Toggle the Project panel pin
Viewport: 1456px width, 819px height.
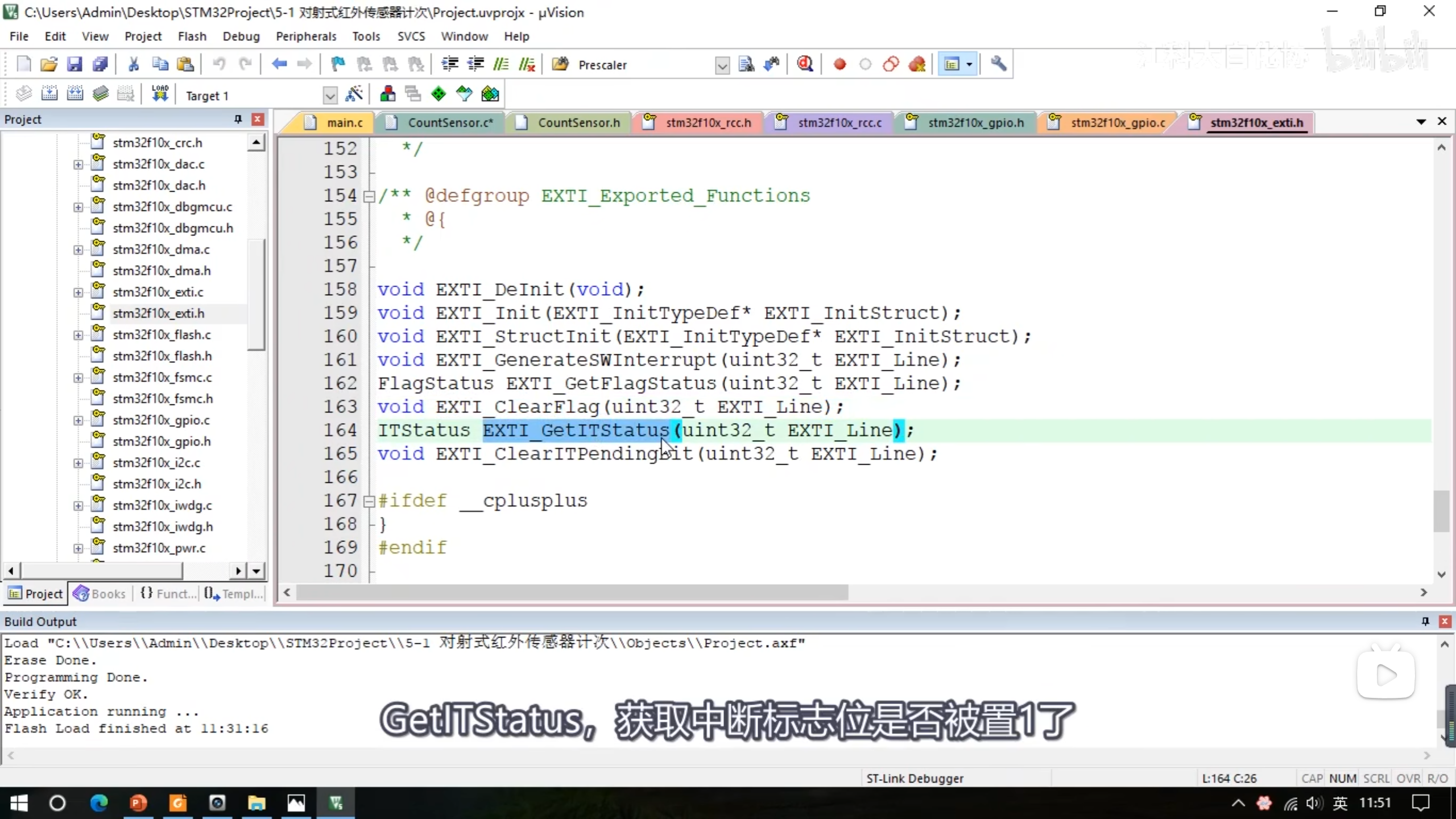click(x=238, y=119)
